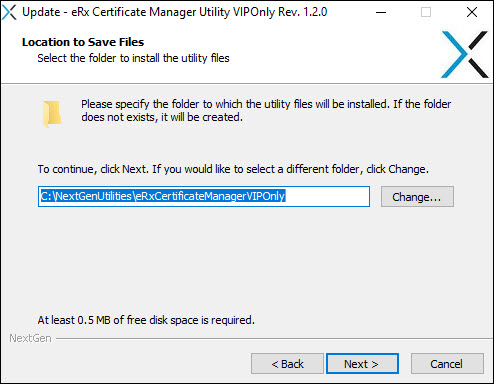Cancel the utility installation
This screenshot has width=494, height=384.
click(x=447, y=364)
